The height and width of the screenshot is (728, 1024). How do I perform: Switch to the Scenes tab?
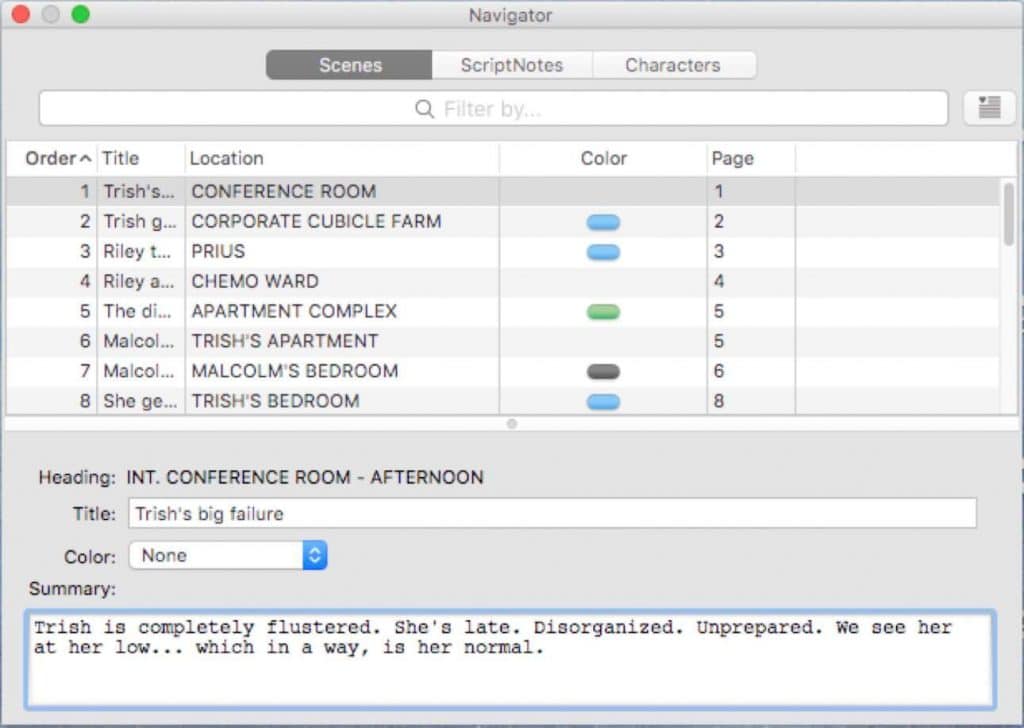click(x=349, y=65)
